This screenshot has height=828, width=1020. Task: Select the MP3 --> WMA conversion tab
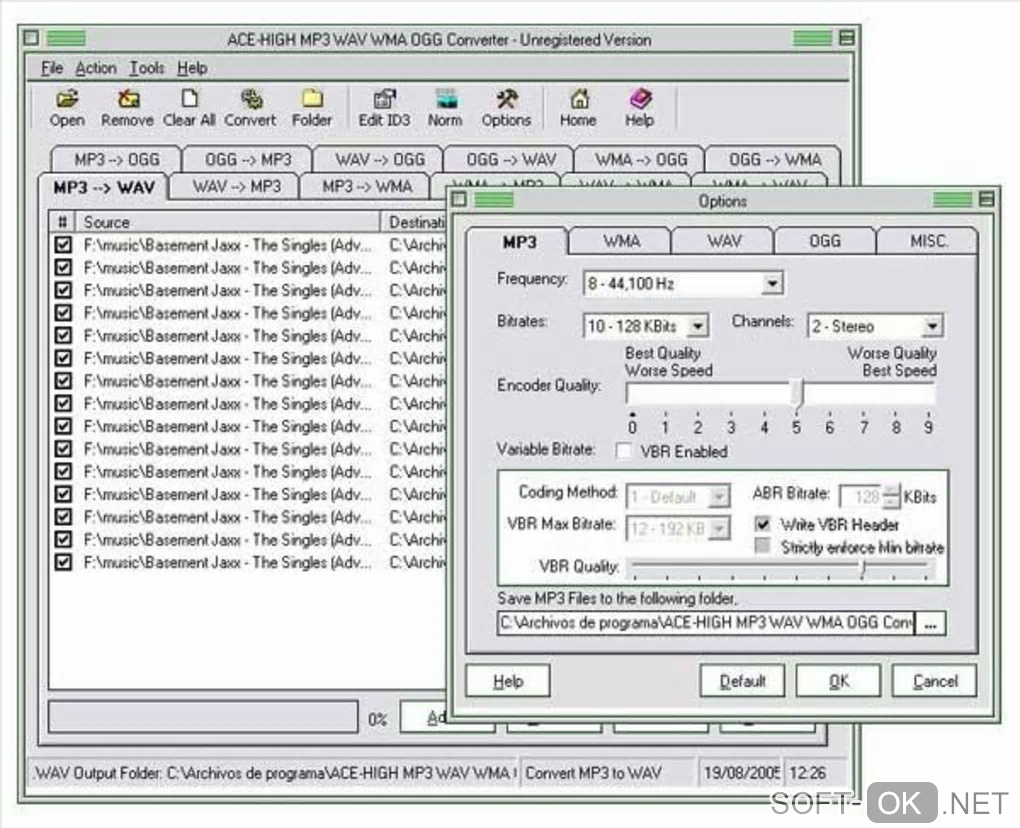(367, 187)
